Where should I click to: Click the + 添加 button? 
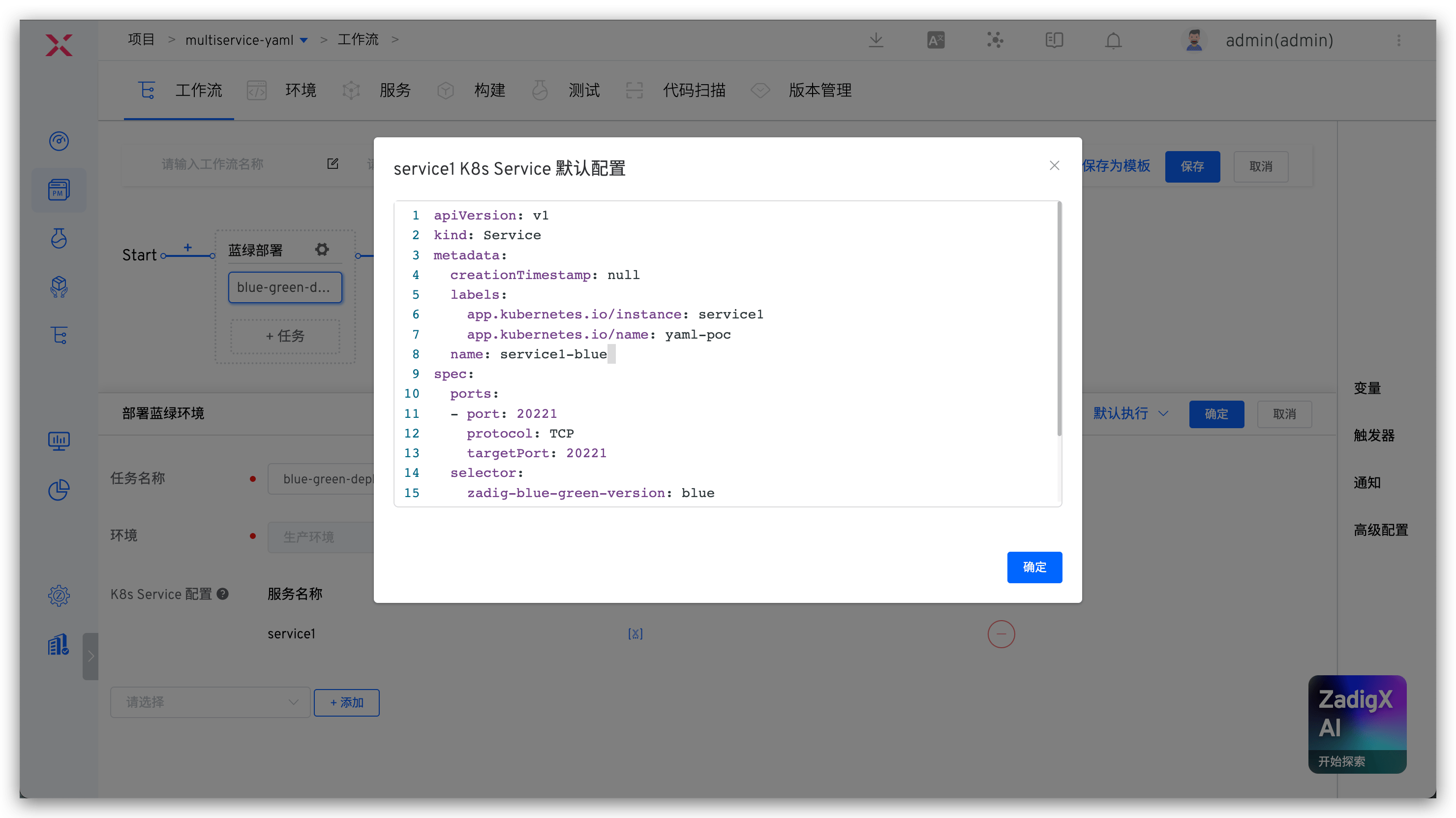coord(346,702)
